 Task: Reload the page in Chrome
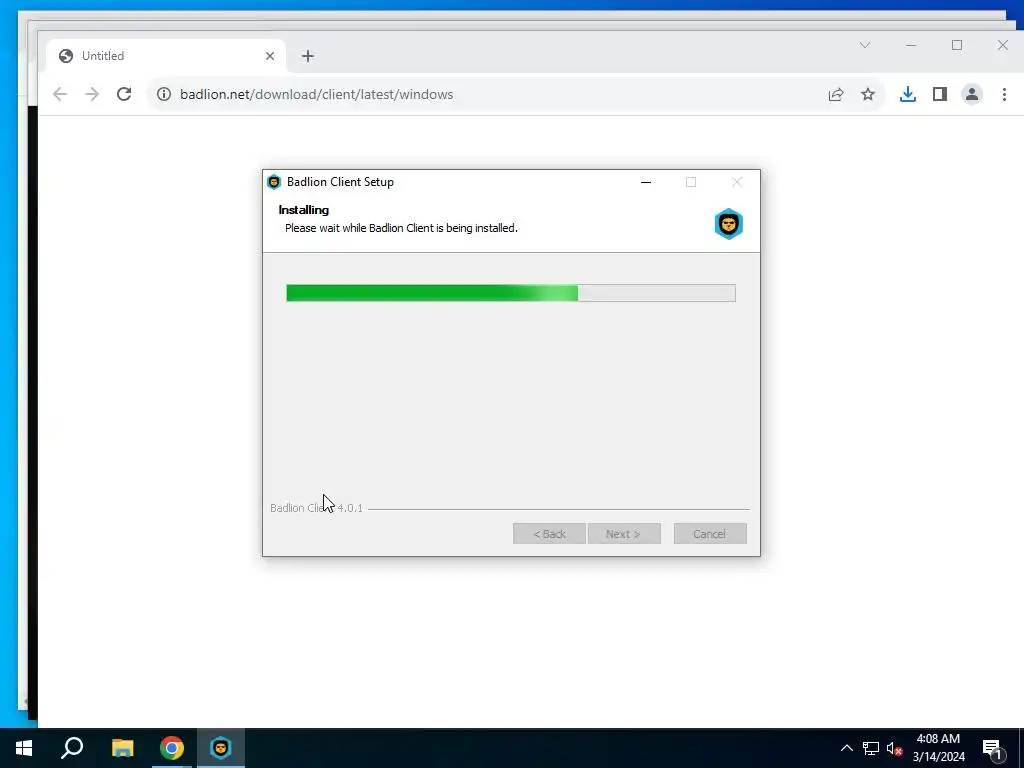point(124,94)
